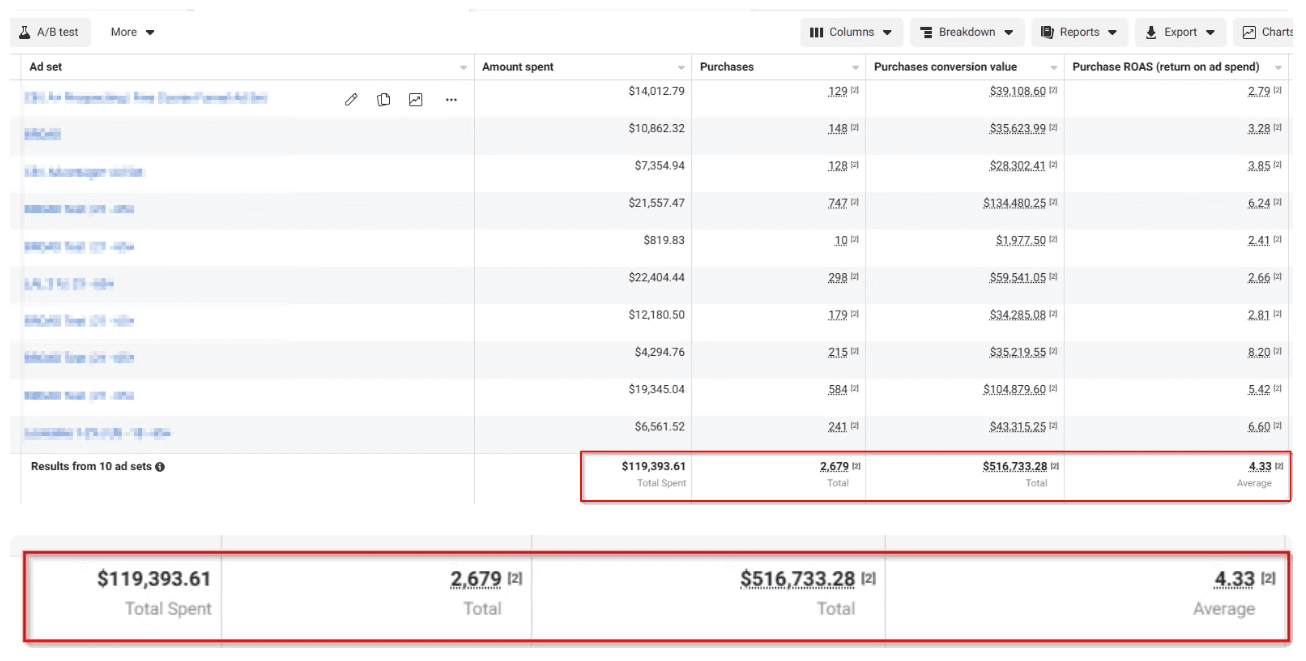Click the $35,623.99 conversion value

click(1017, 129)
